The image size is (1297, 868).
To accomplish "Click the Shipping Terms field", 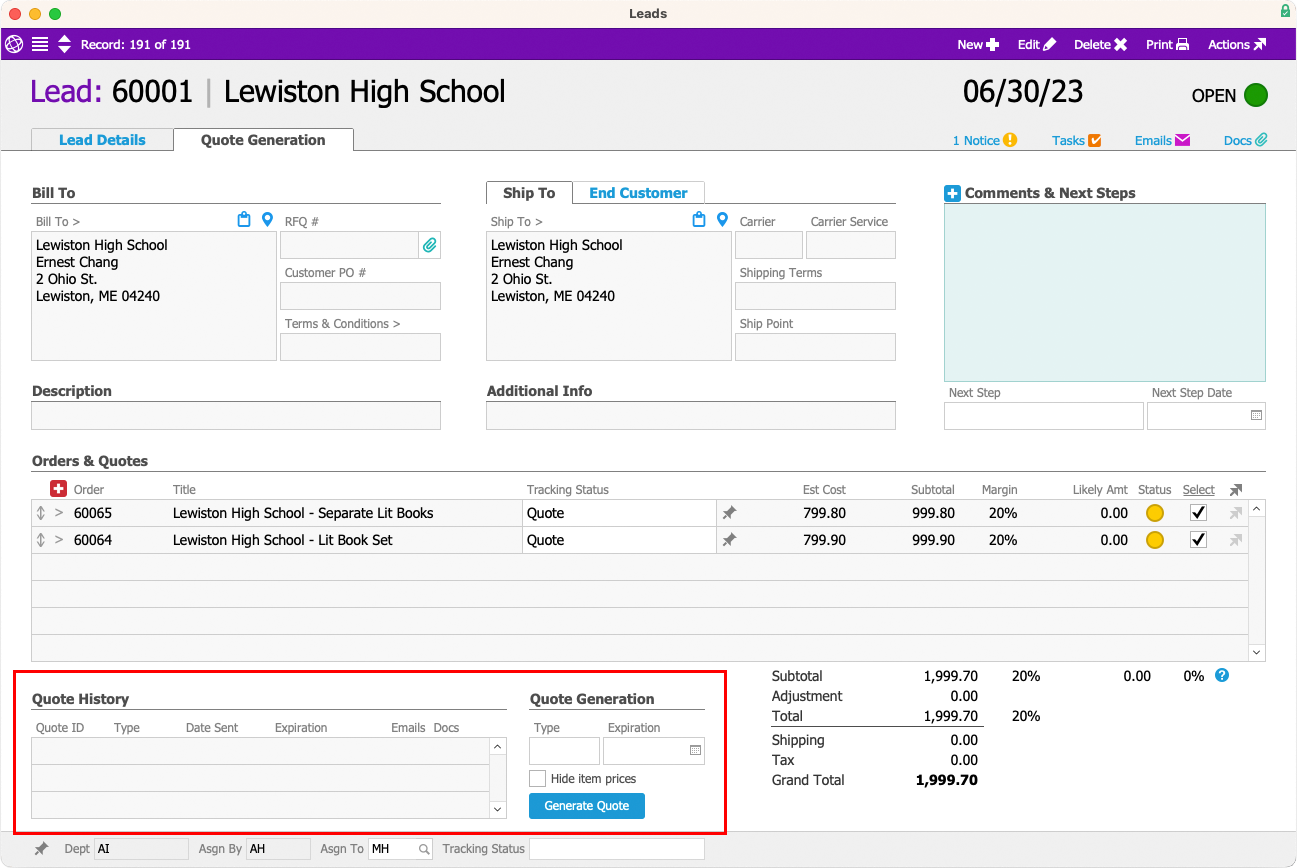I will pos(815,296).
